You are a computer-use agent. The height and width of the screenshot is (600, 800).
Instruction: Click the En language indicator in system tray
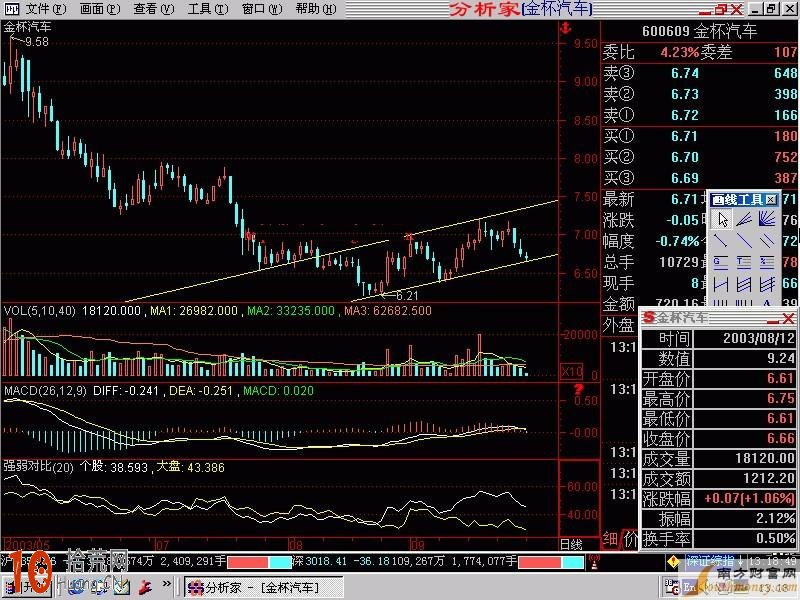[x=689, y=587]
